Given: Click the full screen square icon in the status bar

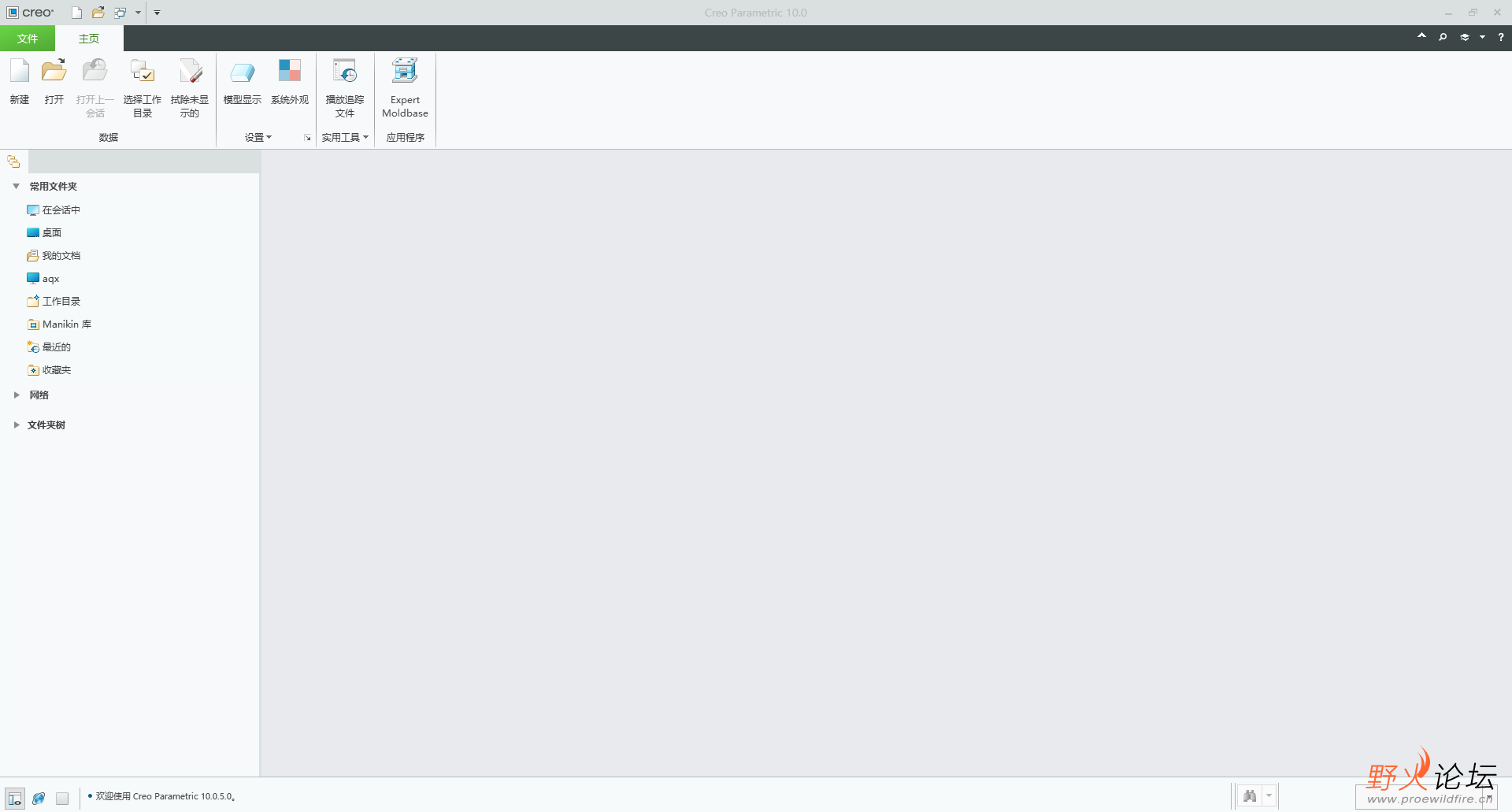Looking at the screenshot, I should tap(62, 798).
